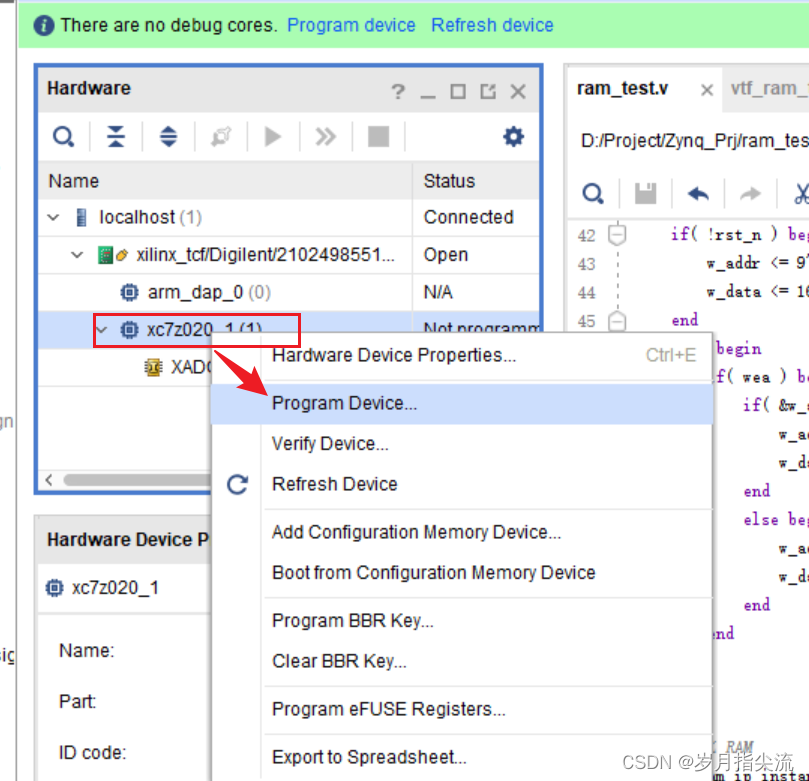Switch to vtf_ram tab

click(x=769, y=89)
